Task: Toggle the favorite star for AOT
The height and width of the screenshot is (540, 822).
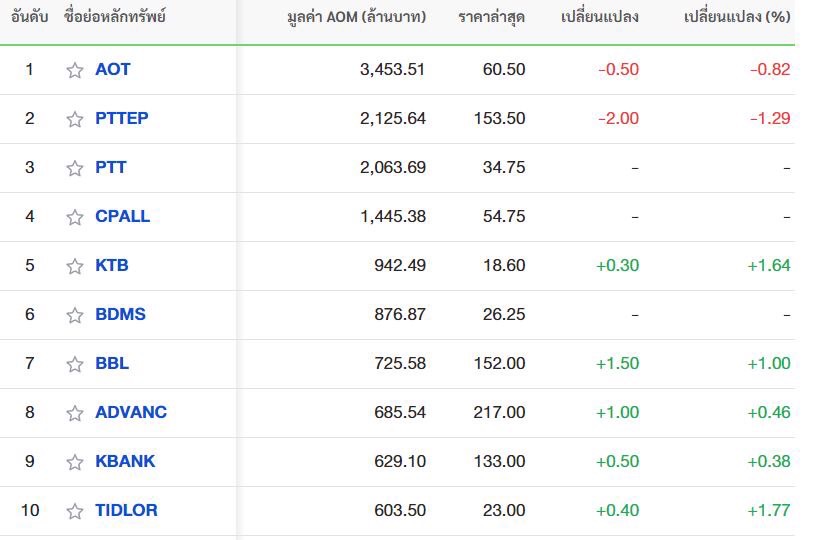Action: tap(75, 70)
